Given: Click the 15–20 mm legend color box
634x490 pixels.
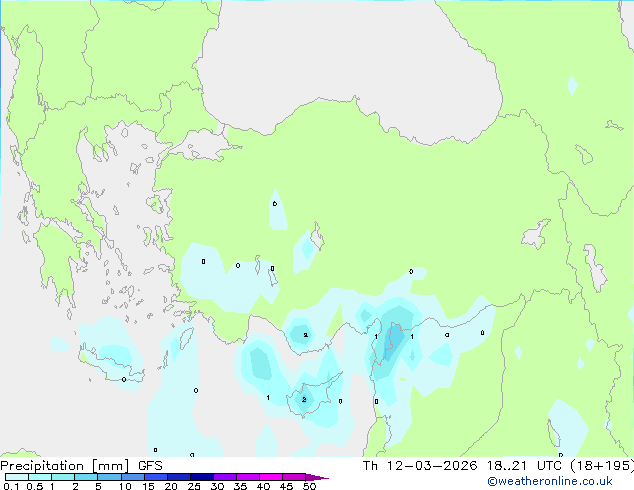Looking at the screenshot, I should click(x=156, y=477).
